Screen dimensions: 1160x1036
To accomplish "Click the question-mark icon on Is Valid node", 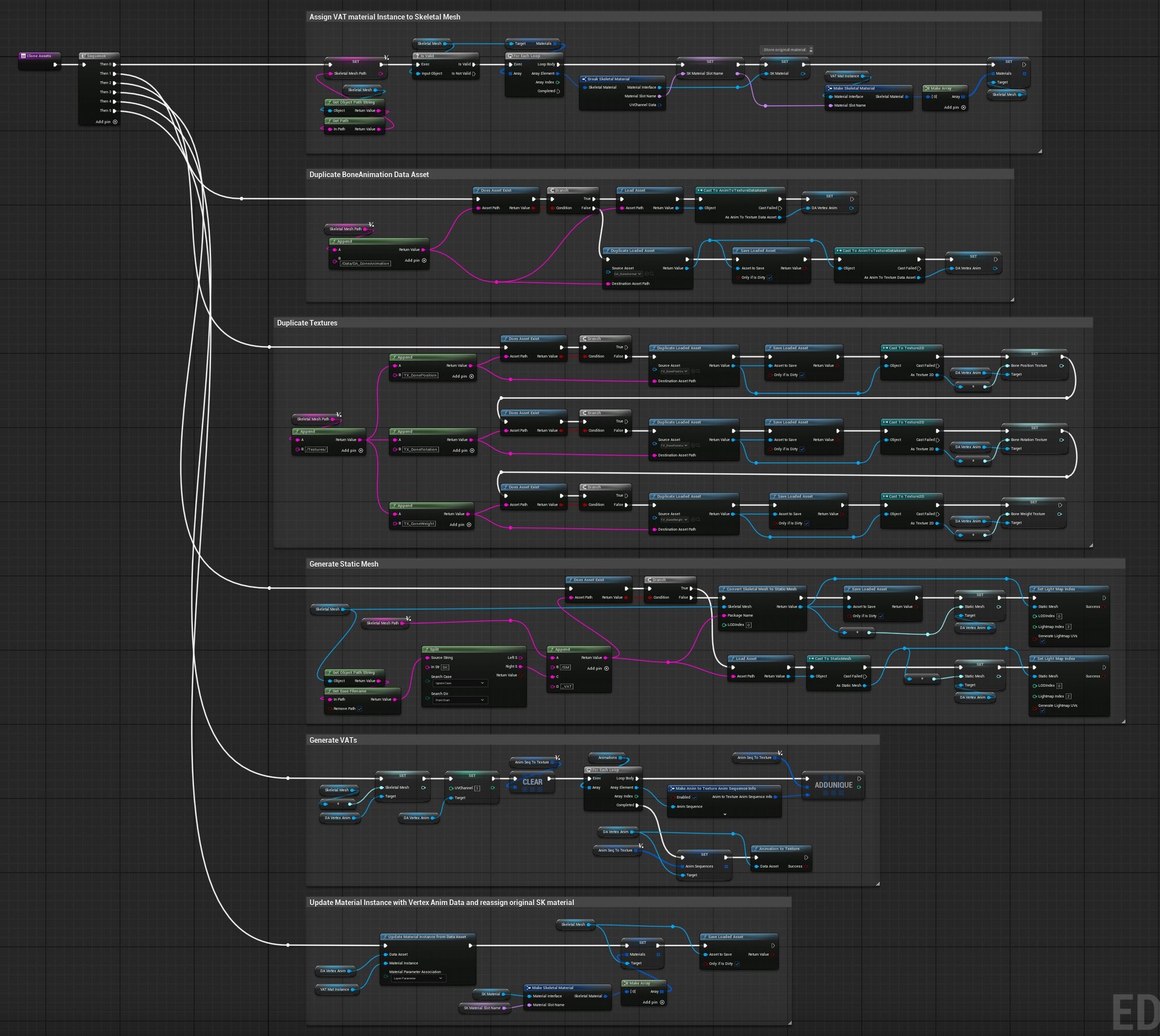I will point(417,56).
